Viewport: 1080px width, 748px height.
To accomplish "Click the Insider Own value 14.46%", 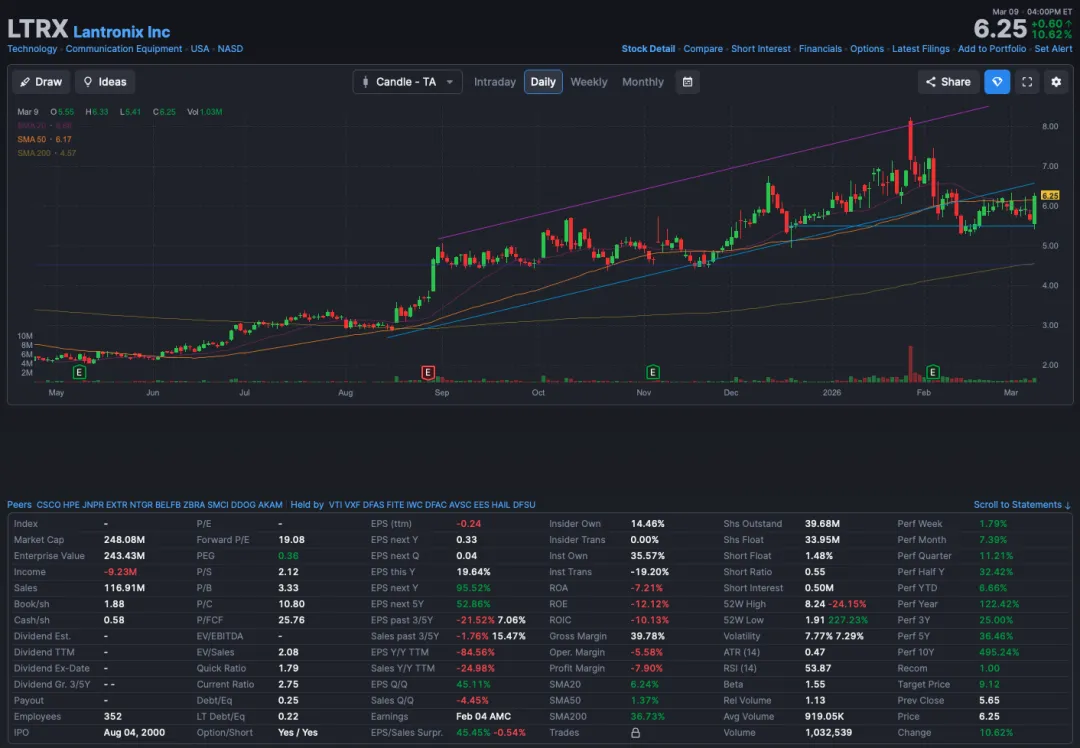I will (648, 524).
